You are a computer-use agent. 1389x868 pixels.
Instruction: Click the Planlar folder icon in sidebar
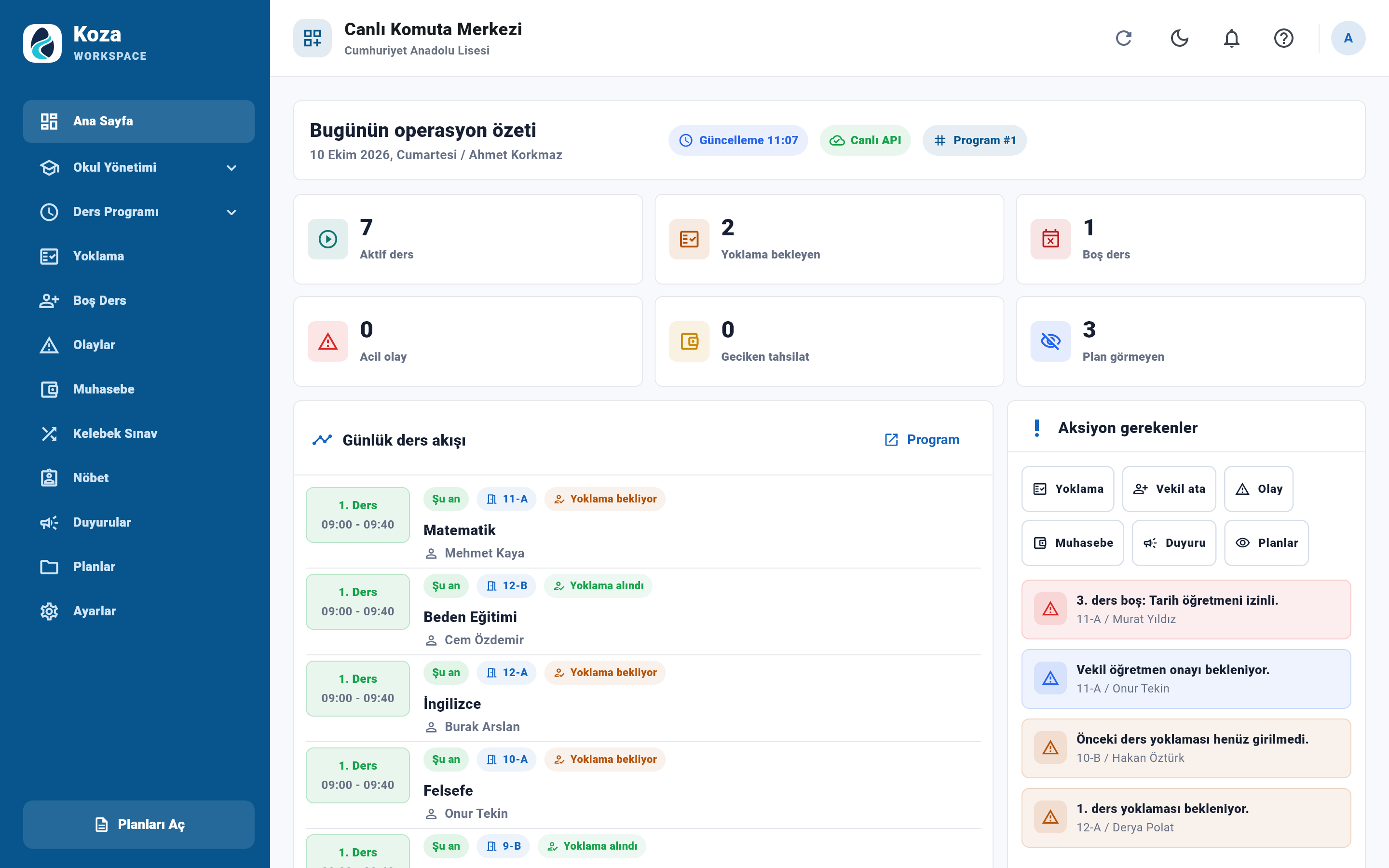[49, 567]
